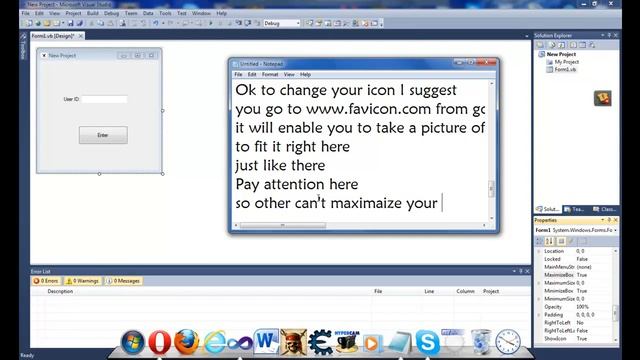Open Visual Studio infinity icon in dock
Image resolution: width=640 pixels, height=360 pixels.
tap(240, 343)
